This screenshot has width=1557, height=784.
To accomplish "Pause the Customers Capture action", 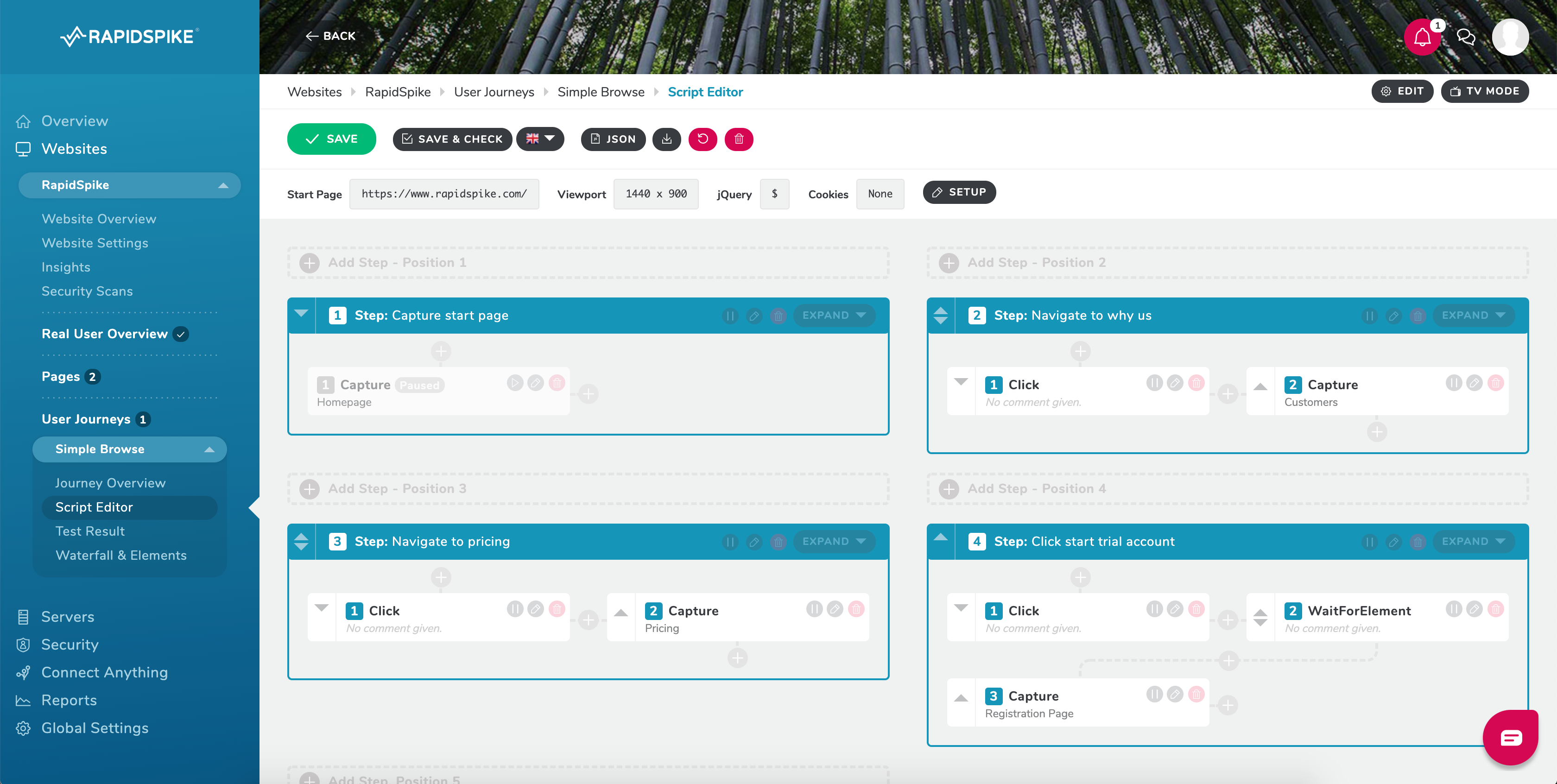I will 1454,383.
